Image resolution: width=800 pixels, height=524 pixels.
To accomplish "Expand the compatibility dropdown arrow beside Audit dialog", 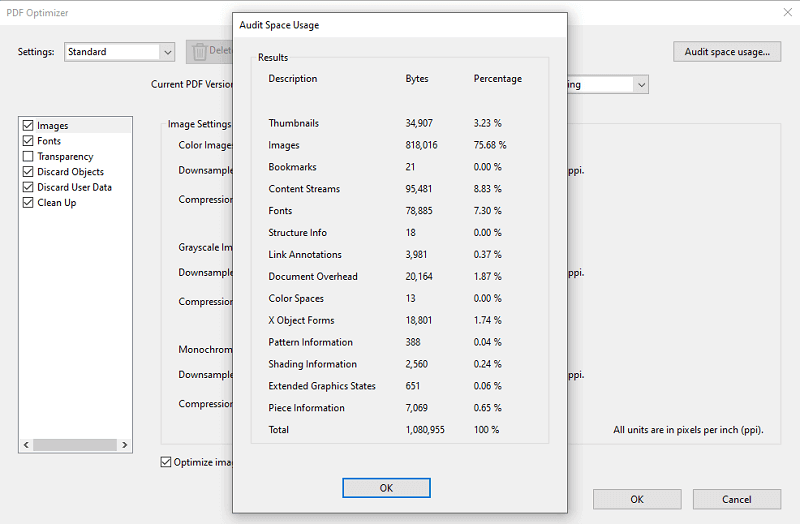I will [x=640, y=85].
